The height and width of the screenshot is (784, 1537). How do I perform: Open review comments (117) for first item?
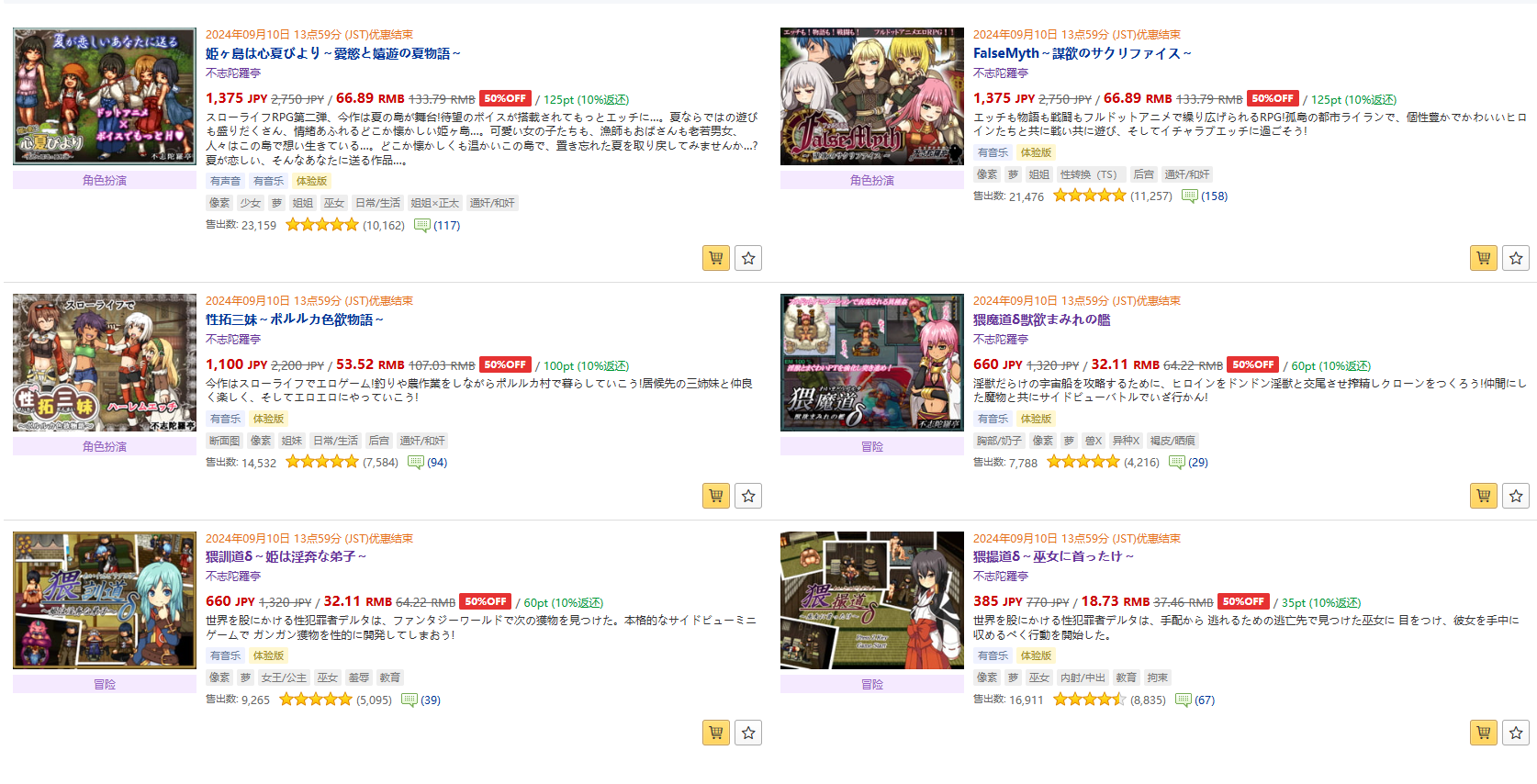coord(438,225)
